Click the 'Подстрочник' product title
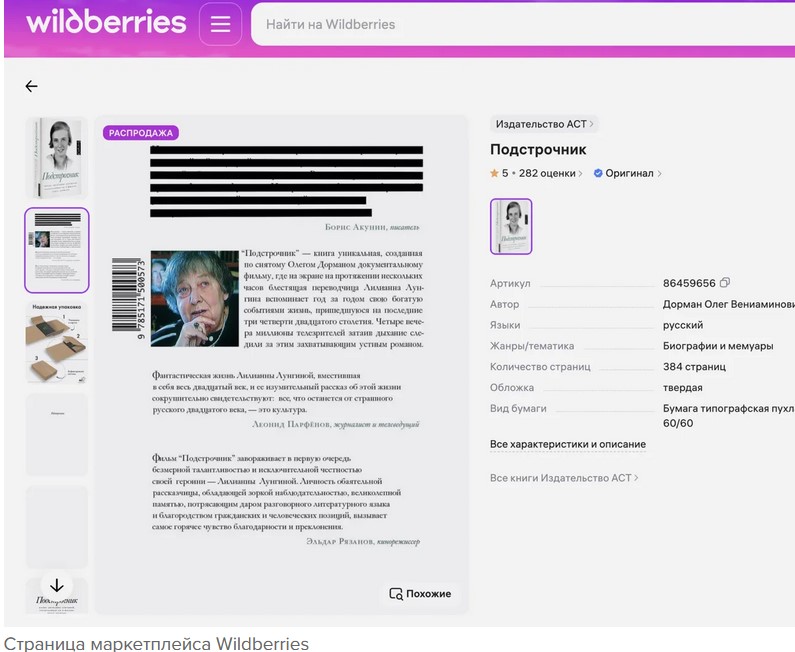The height and width of the screenshot is (652, 795). point(538,150)
